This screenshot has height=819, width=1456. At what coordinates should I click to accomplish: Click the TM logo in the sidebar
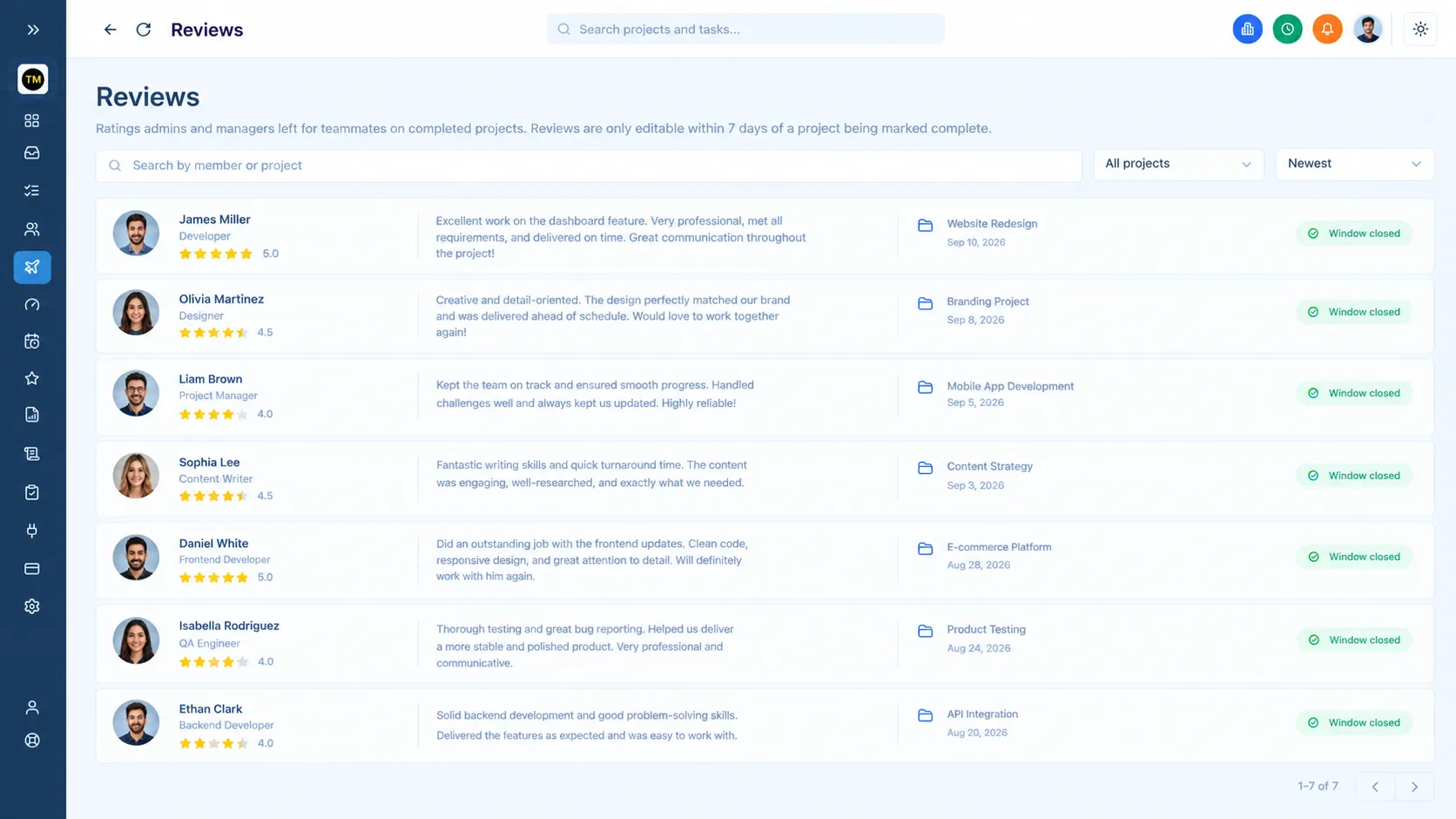click(x=33, y=79)
